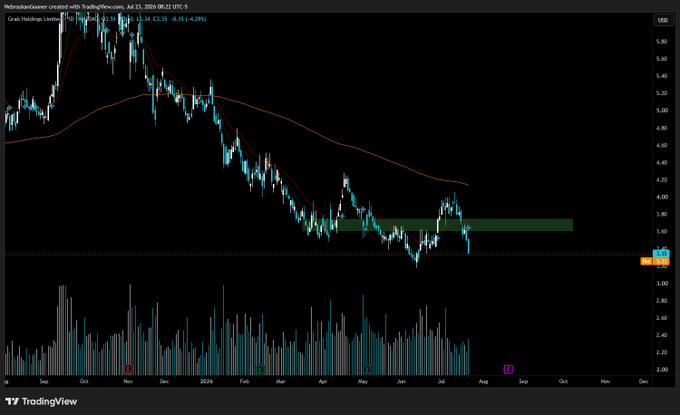Click the Aug label right of Jul

tap(483, 382)
